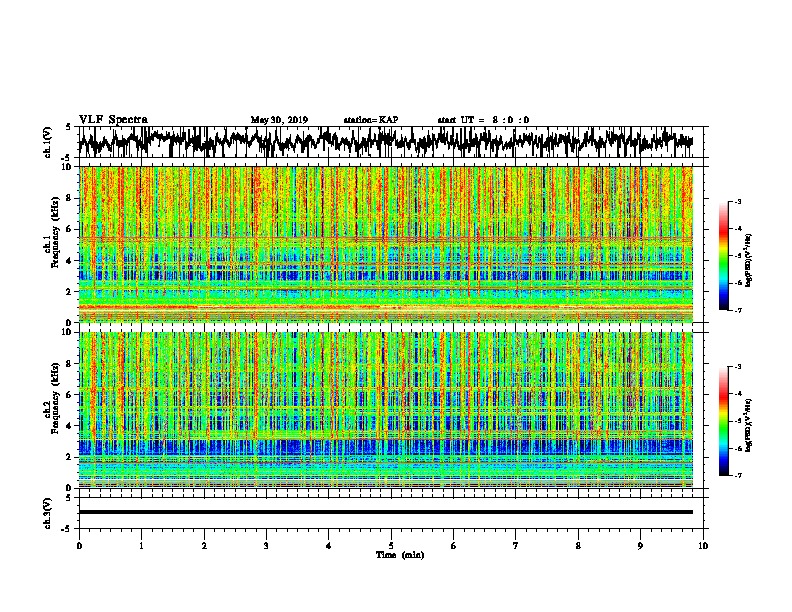The height and width of the screenshot is (612, 792).
Task: Click the "station=KAP" header label
Action: 371,120
